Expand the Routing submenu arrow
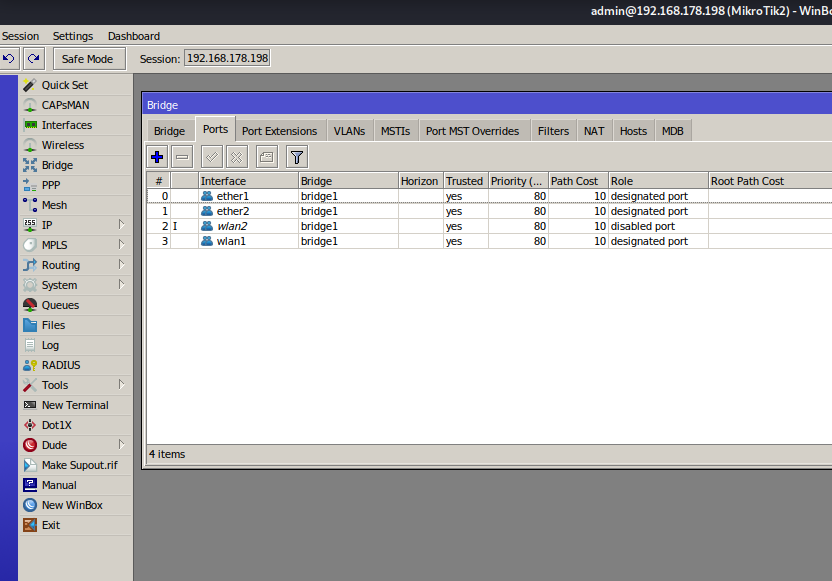The width and height of the screenshot is (832, 581). [122, 264]
